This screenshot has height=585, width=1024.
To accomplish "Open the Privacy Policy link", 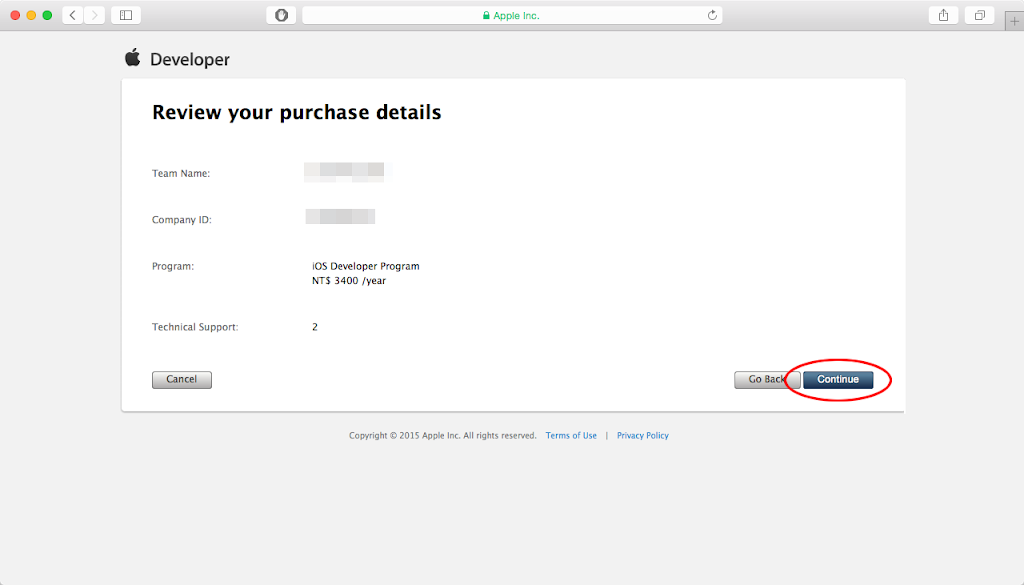I will pos(642,436).
